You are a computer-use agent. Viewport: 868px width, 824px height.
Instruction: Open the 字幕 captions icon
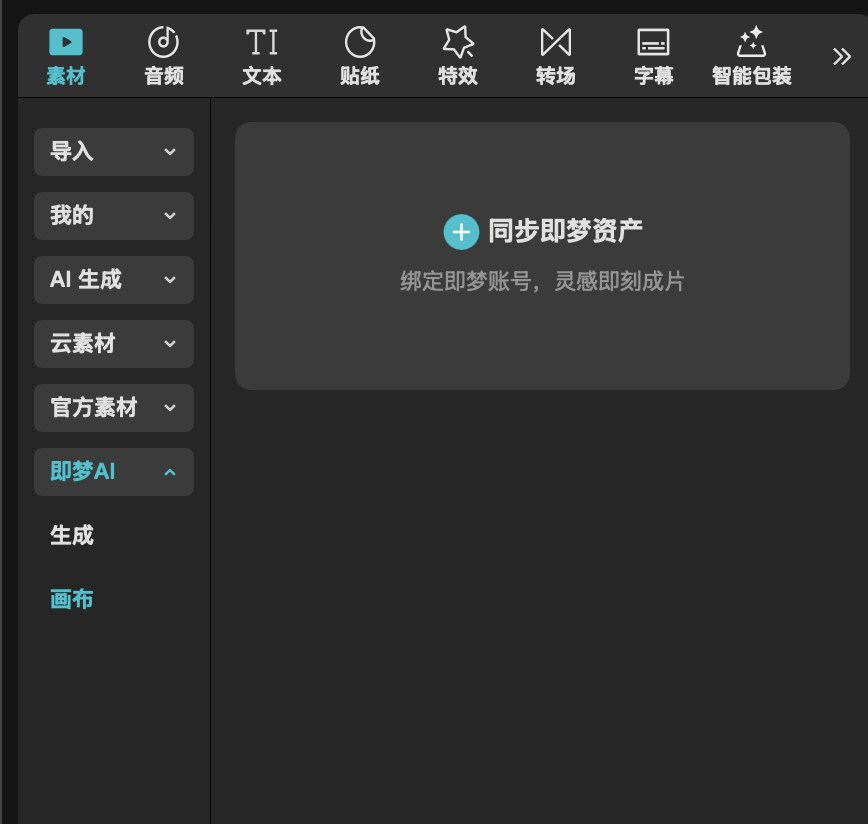pos(654,43)
